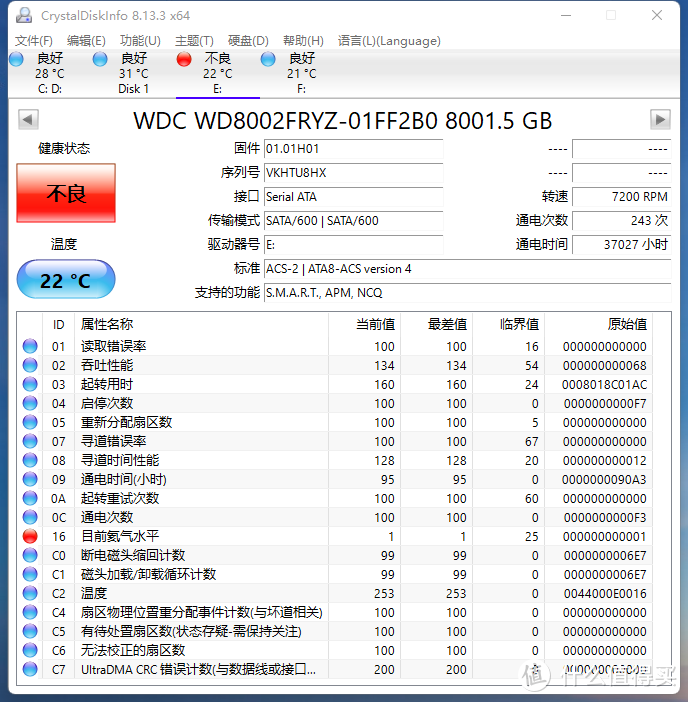
Task: Click the blue status icon for attribute 05
Action: pos(30,422)
